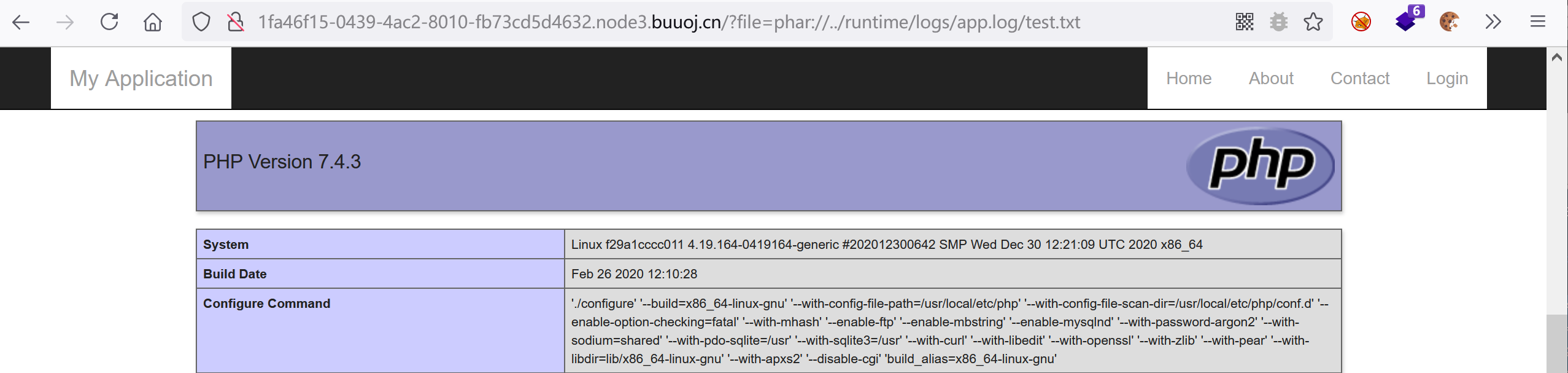Click the scrollbar up arrow

[x=1557, y=57]
